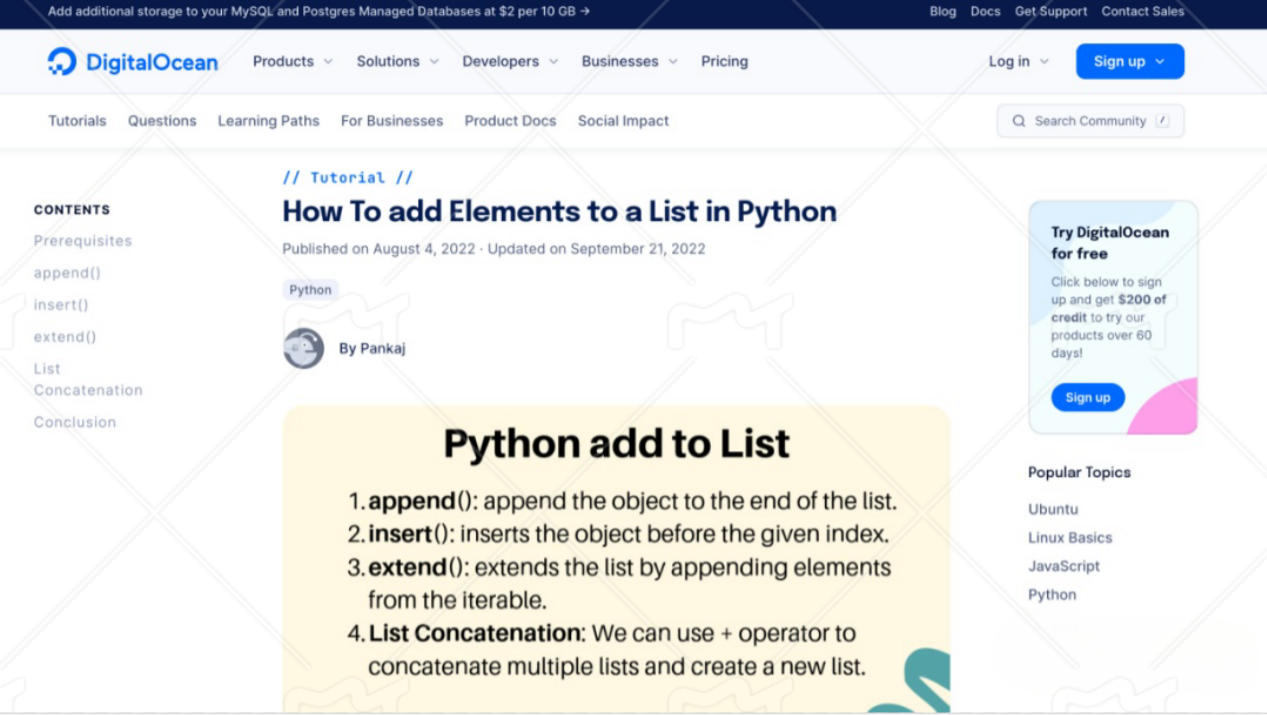Open author Pankaj's avatar image

303,348
